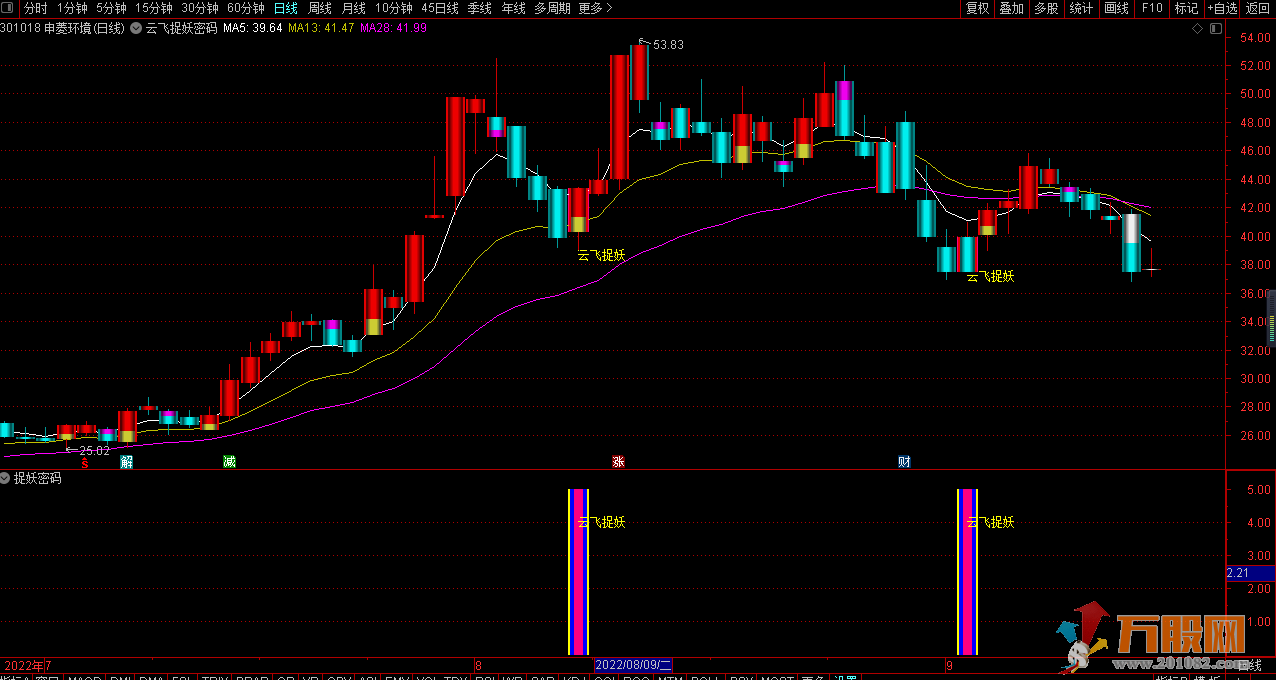The height and width of the screenshot is (680, 1276).
Task: Click the 返回 back button
Action: (x=1257, y=8)
